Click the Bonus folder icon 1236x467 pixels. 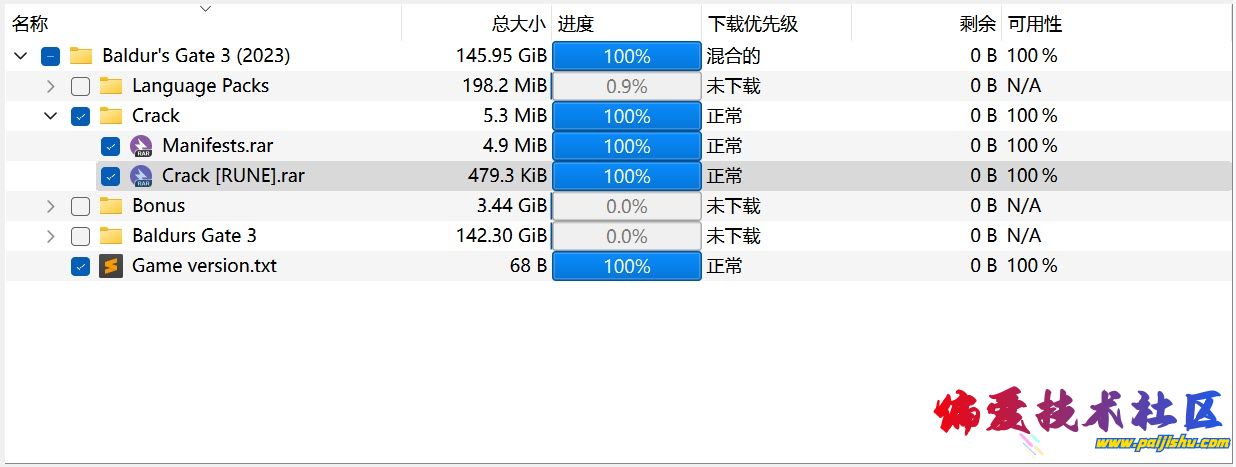coord(111,206)
